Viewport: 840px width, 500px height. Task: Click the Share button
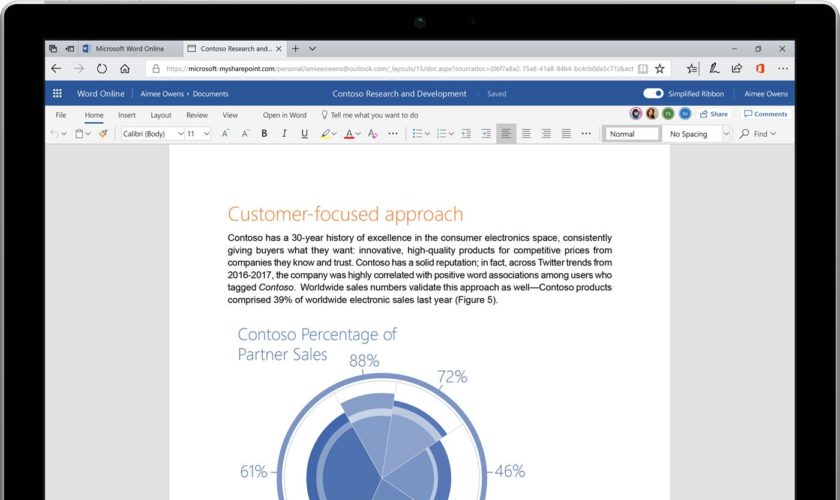click(x=714, y=114)
